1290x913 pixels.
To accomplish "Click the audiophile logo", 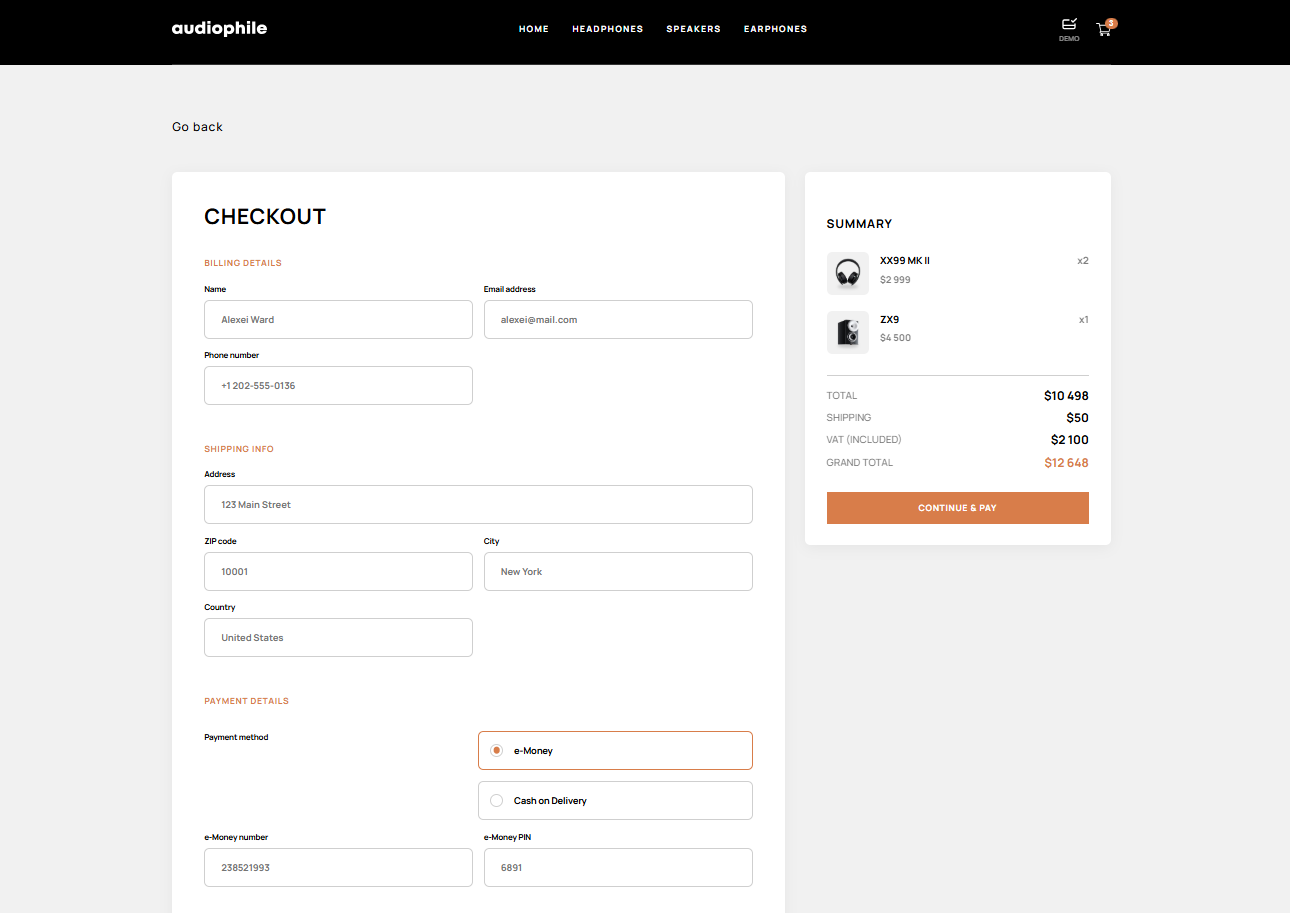I will click(219, 28).
